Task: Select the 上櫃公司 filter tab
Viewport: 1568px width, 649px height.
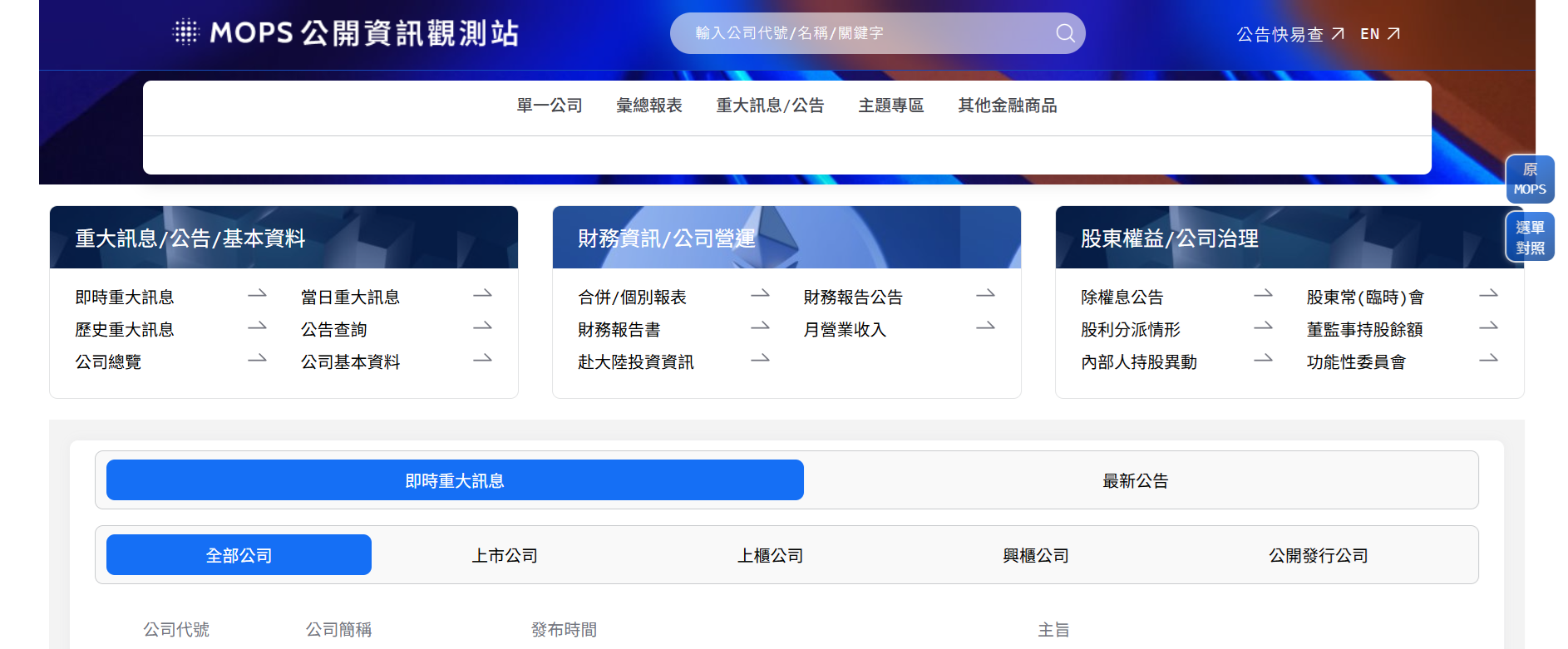Action: coord(771,555)
